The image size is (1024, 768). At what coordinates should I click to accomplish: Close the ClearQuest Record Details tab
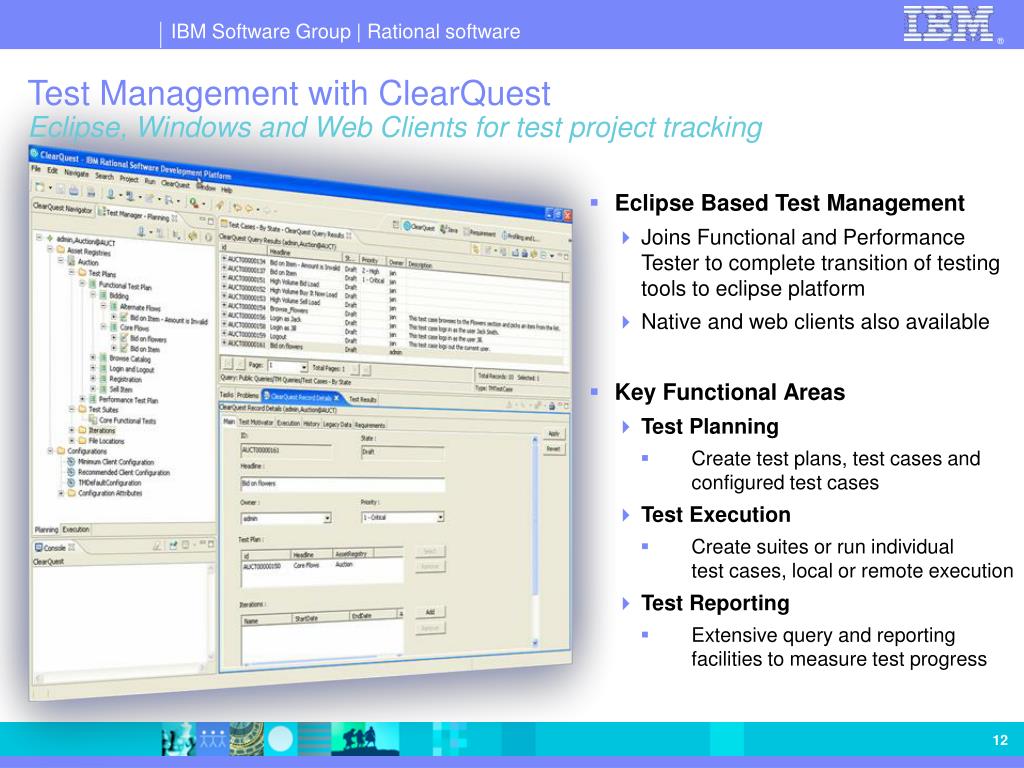pyautogui.click(x=336, y=398)
